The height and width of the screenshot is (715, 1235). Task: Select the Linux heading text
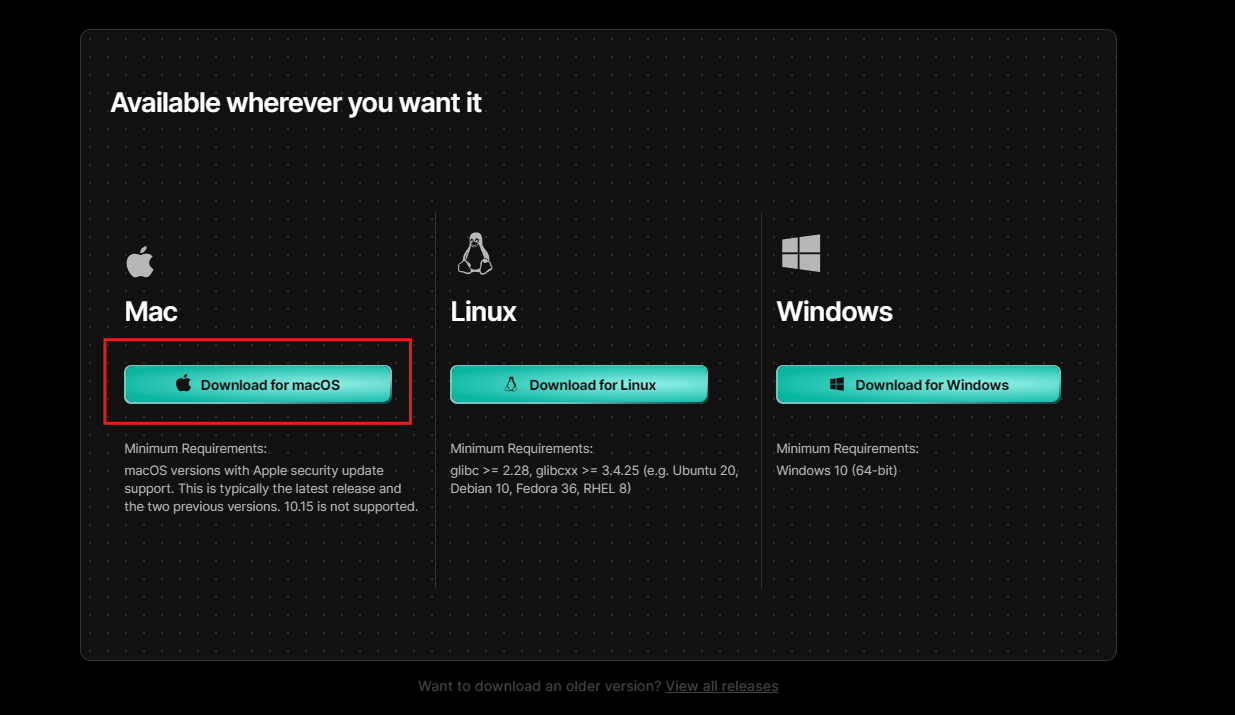pos(483,311)
